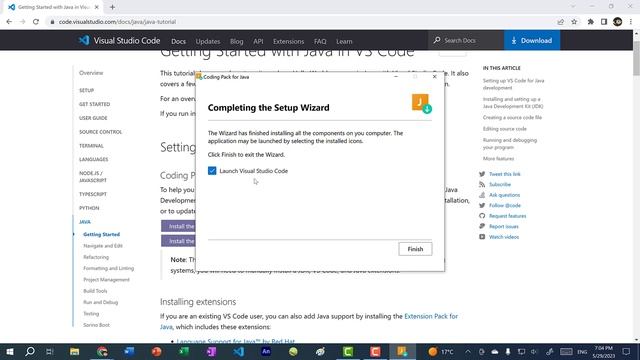Screen dimensions: 640x360
Task: Expand the GET STARTED sidebar section
Action: (94, 104)
